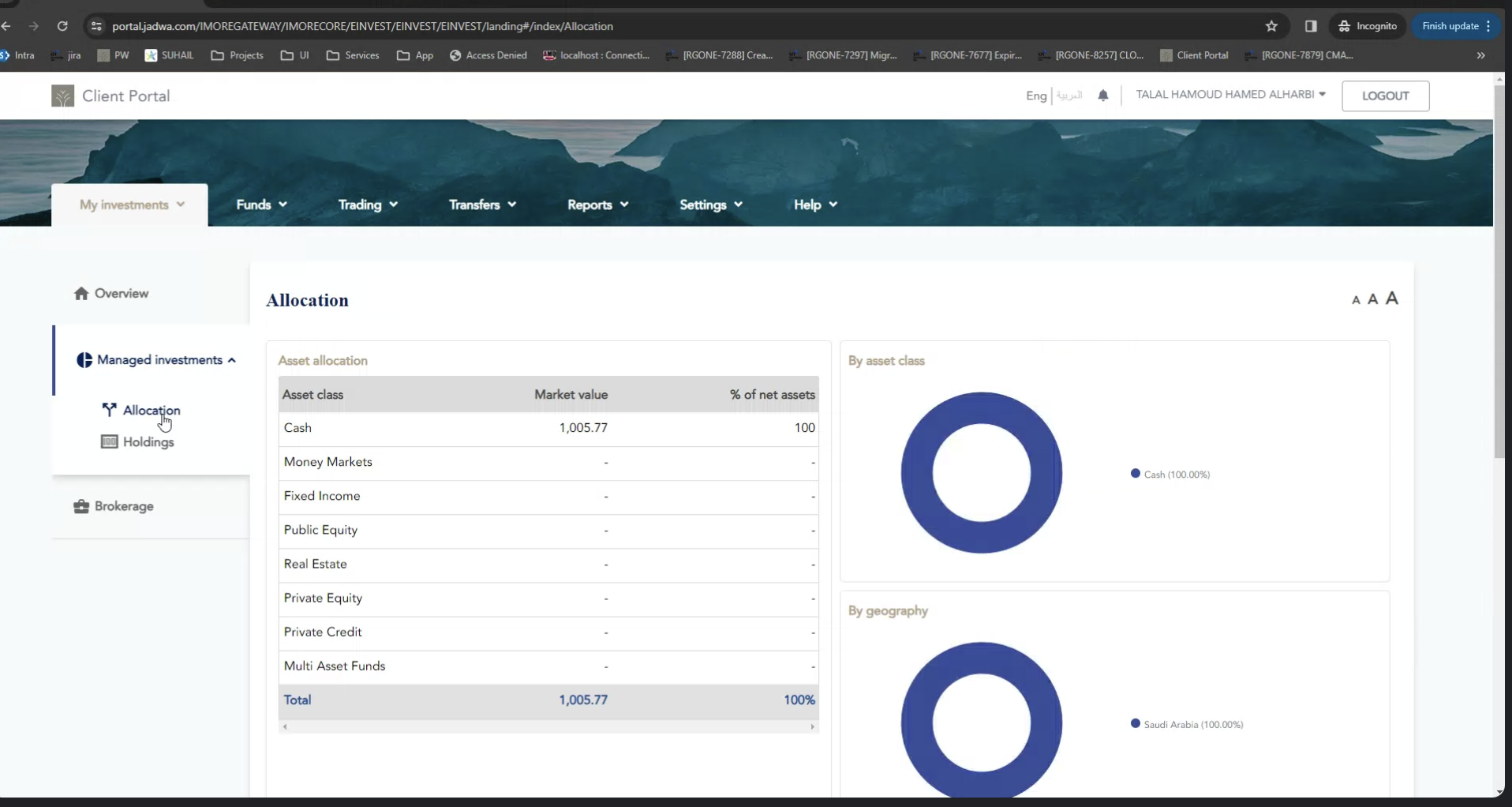Viewport: 1512px width, 807px height.
Task: Switch language to Arabic
Action: click(1069, 96)
